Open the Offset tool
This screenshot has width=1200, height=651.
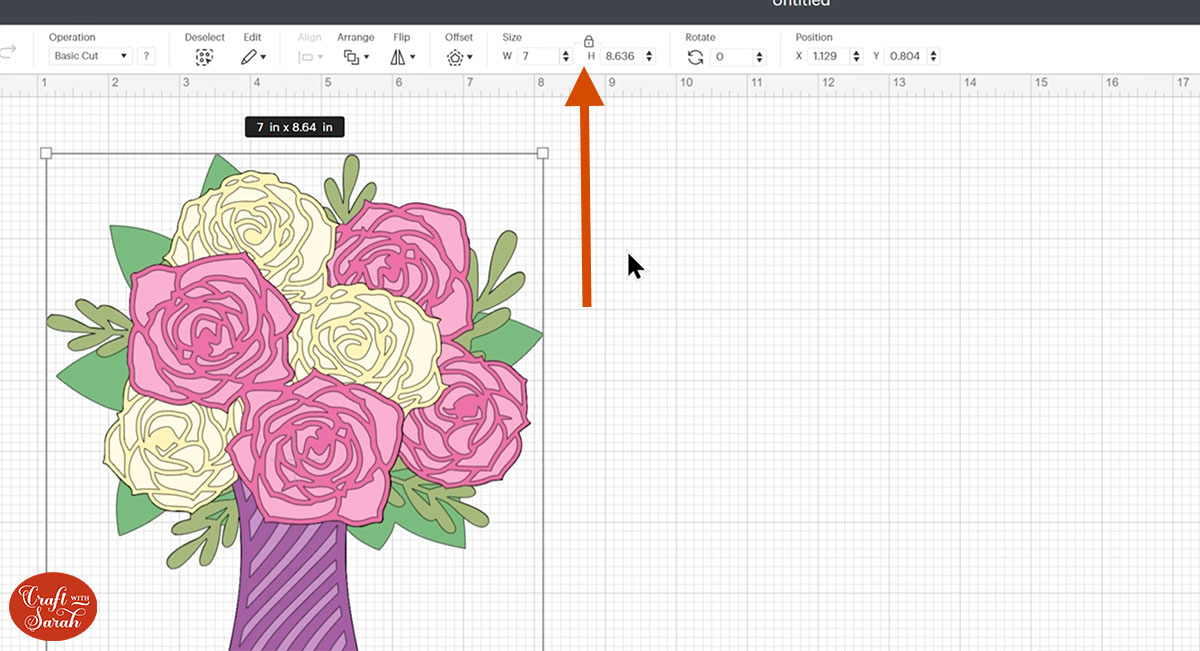click(x=459, y=57)
